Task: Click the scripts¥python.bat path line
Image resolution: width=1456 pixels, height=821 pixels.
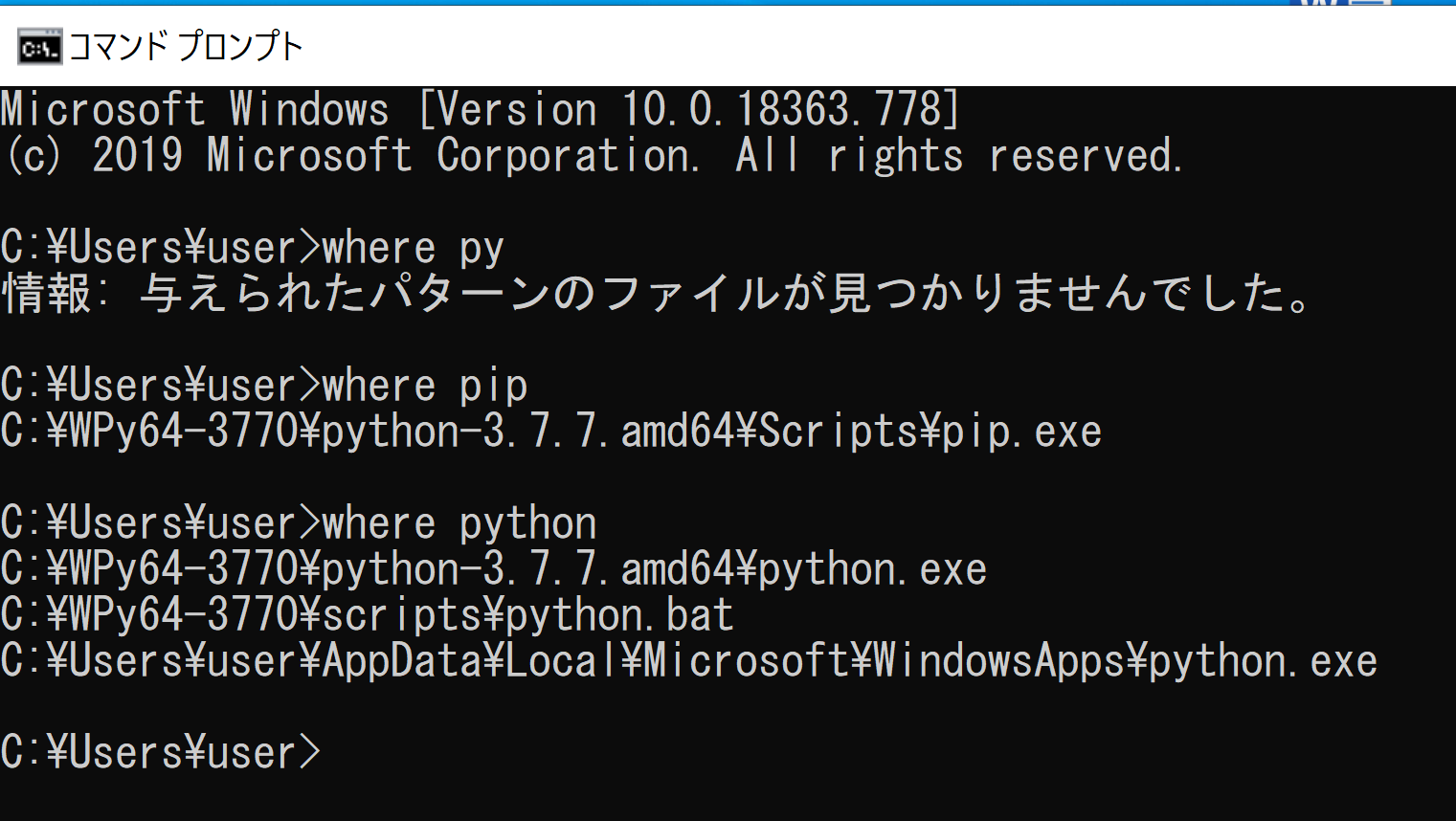Action: [x=368, y=614]
